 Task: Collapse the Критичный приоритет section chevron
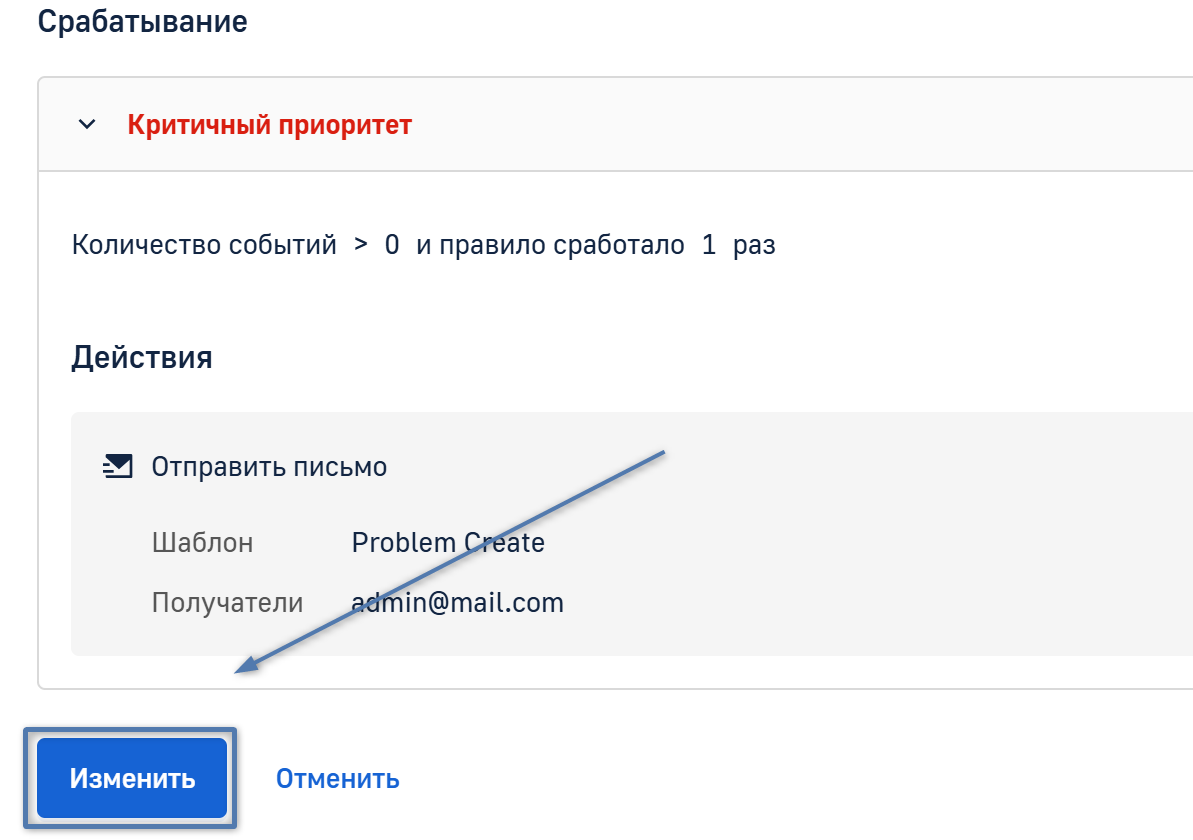point(87,124)
